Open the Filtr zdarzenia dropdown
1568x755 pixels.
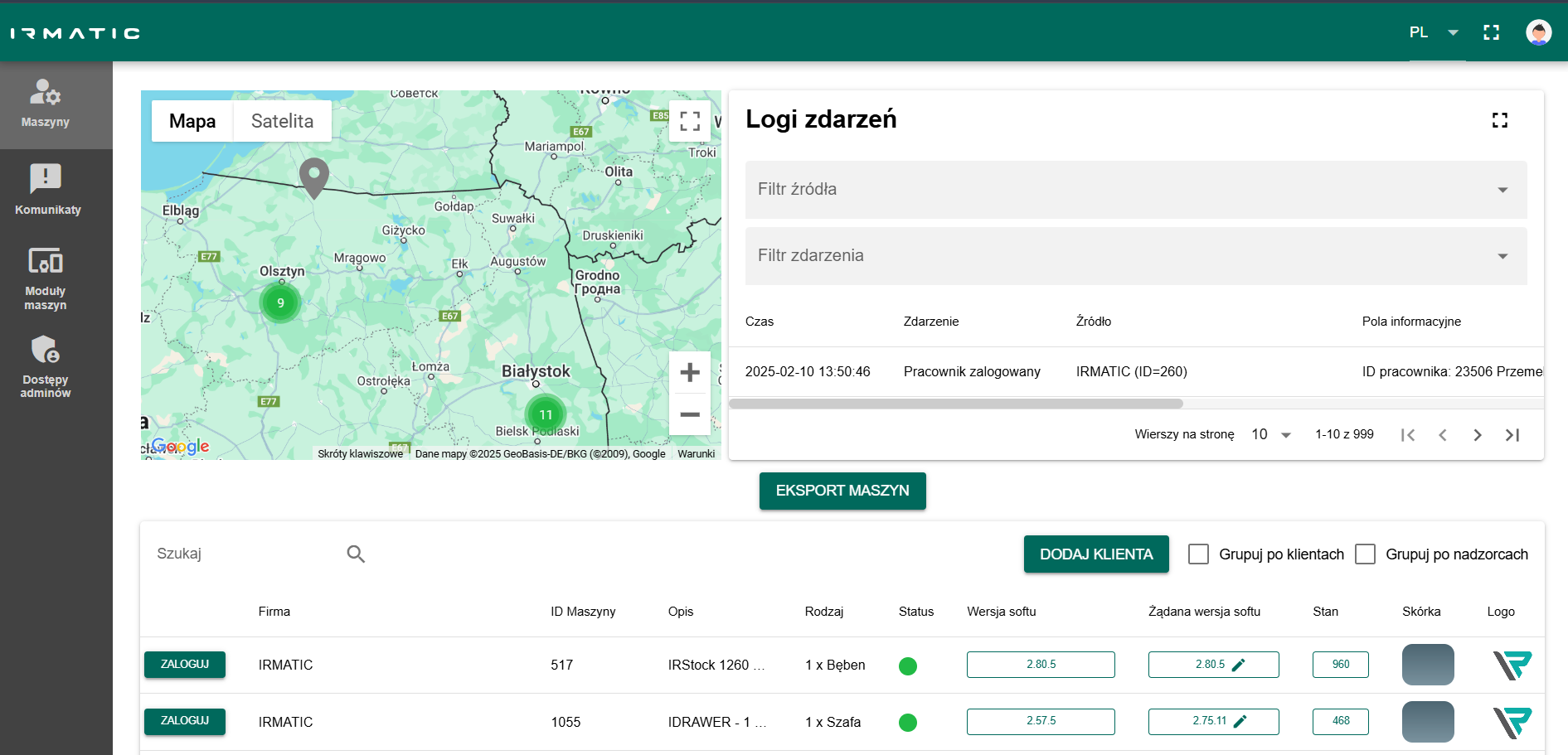point(1136,256)
